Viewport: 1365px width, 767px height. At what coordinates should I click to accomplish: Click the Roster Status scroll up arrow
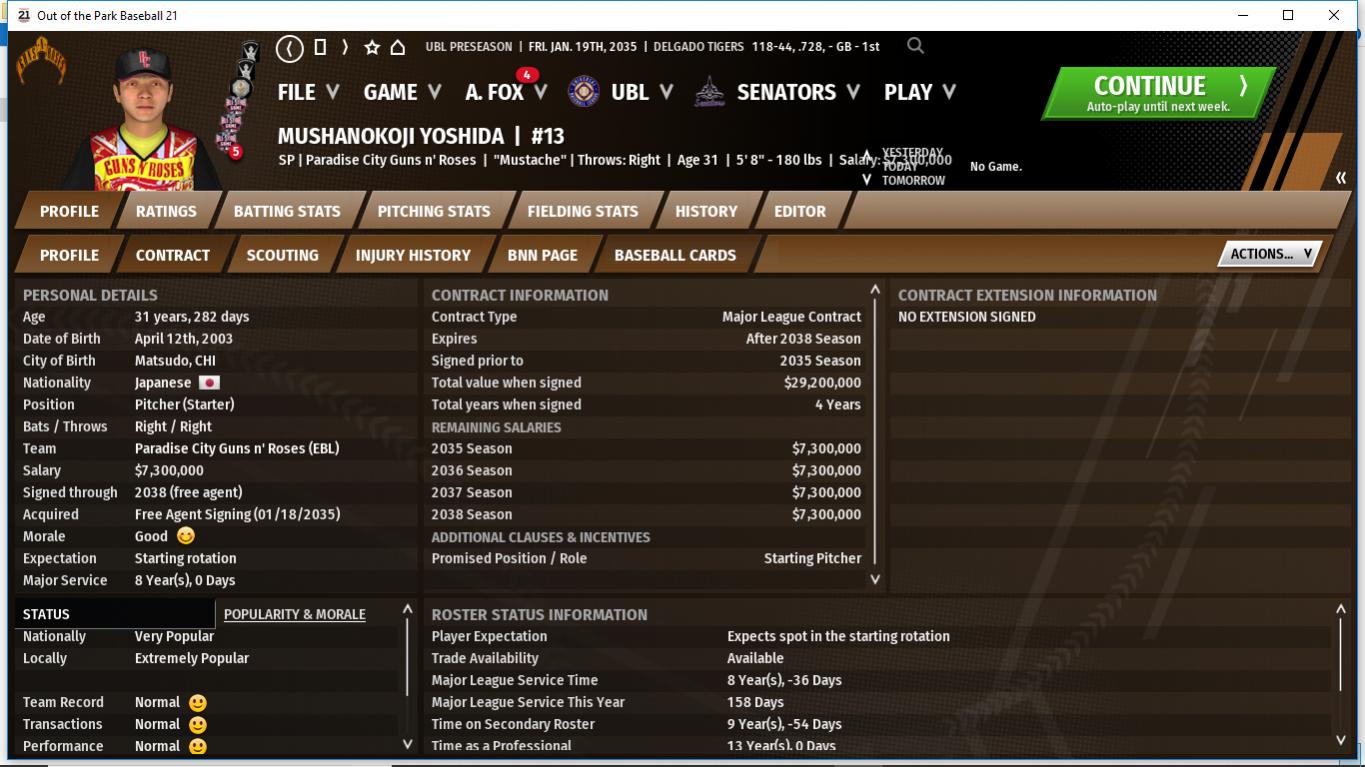pyautogui.click(x=1341, y=609)
